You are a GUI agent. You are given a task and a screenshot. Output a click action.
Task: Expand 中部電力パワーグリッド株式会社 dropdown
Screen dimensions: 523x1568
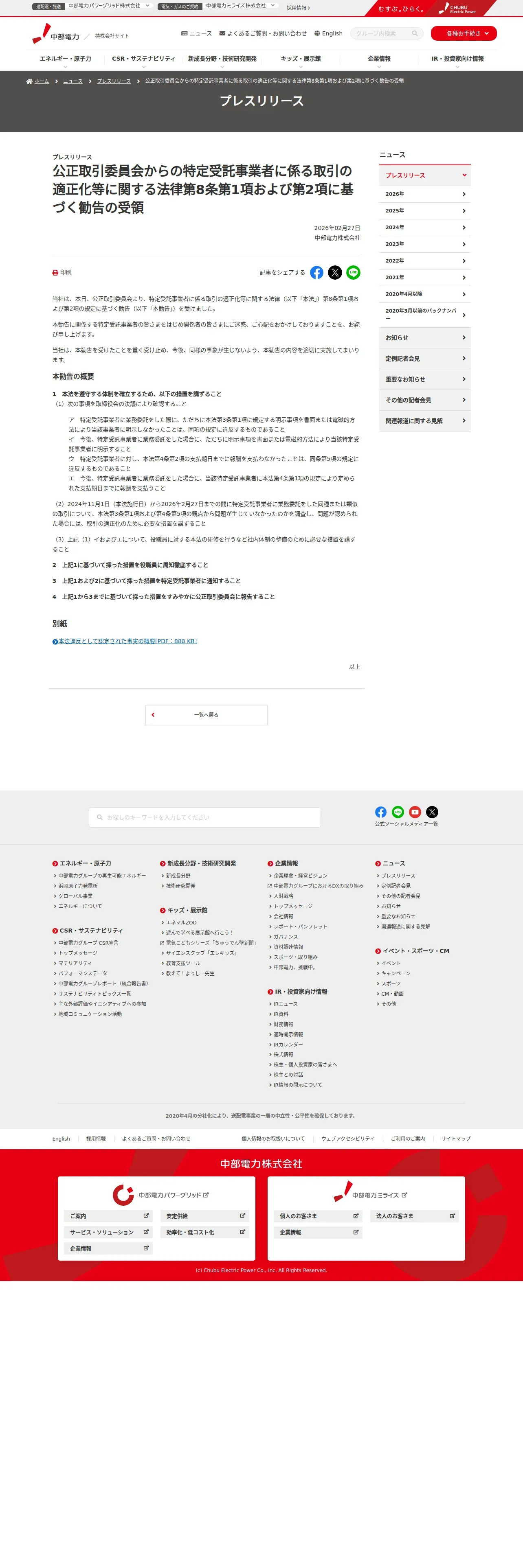click(147, 5)
